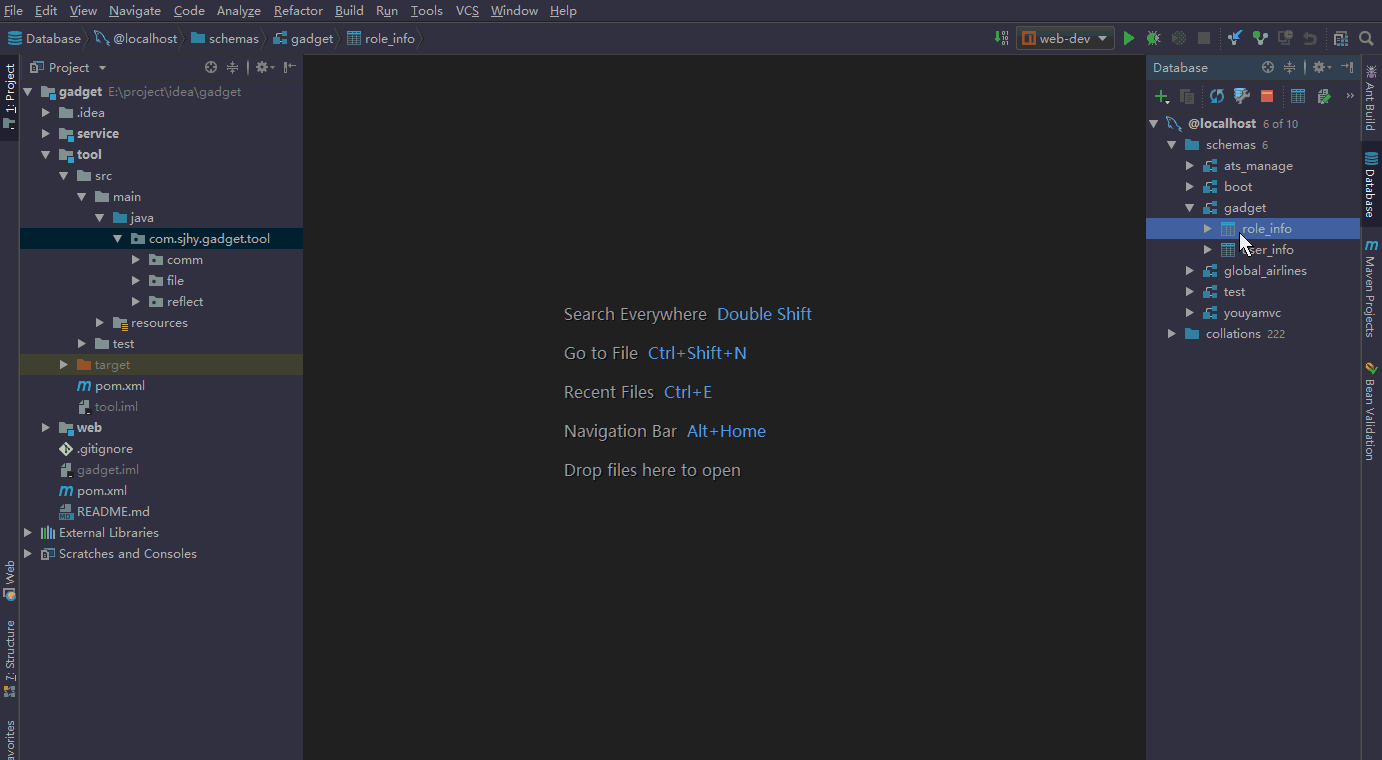The image size is (1382, 760).
Task: Open the Refactor menu
Action: [298, 11]
